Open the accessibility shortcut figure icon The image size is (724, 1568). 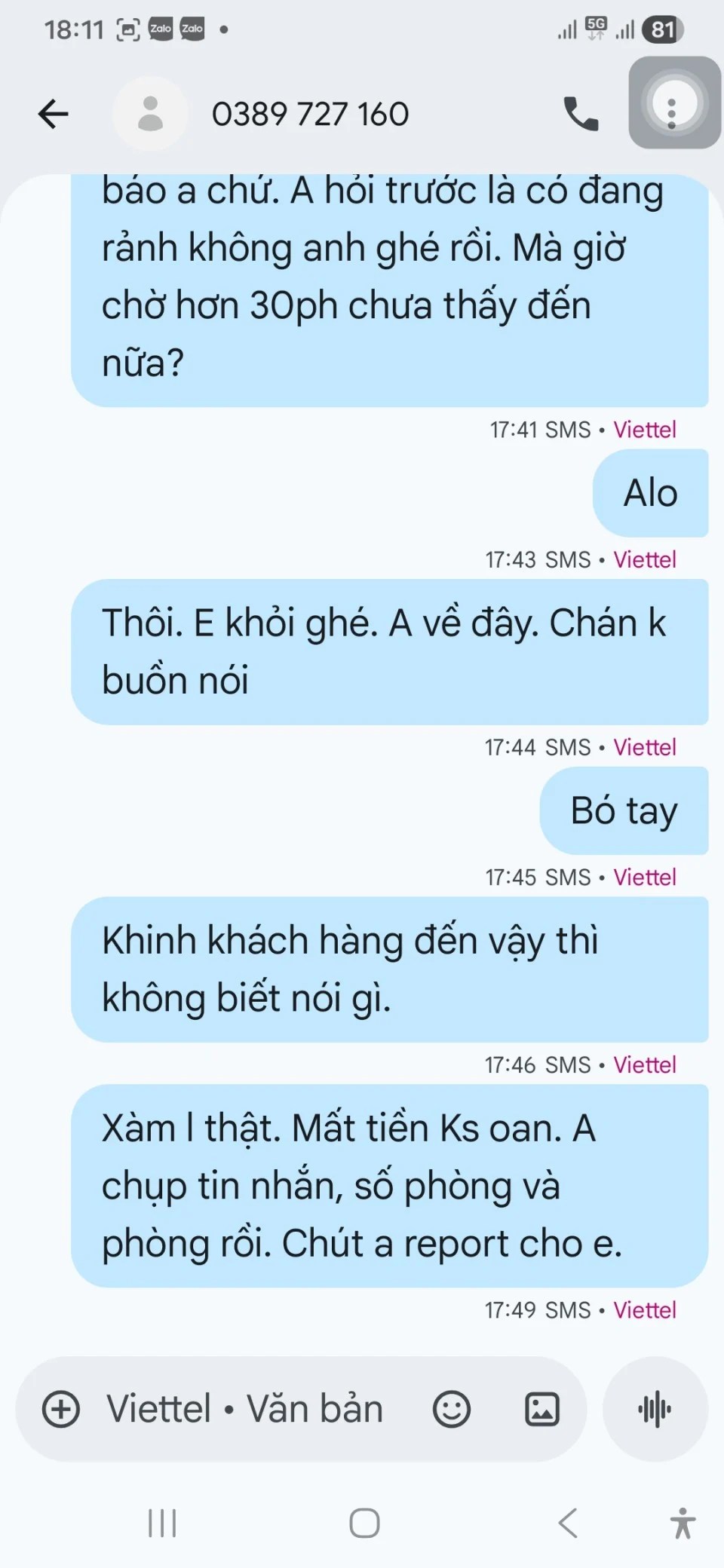683,1524
